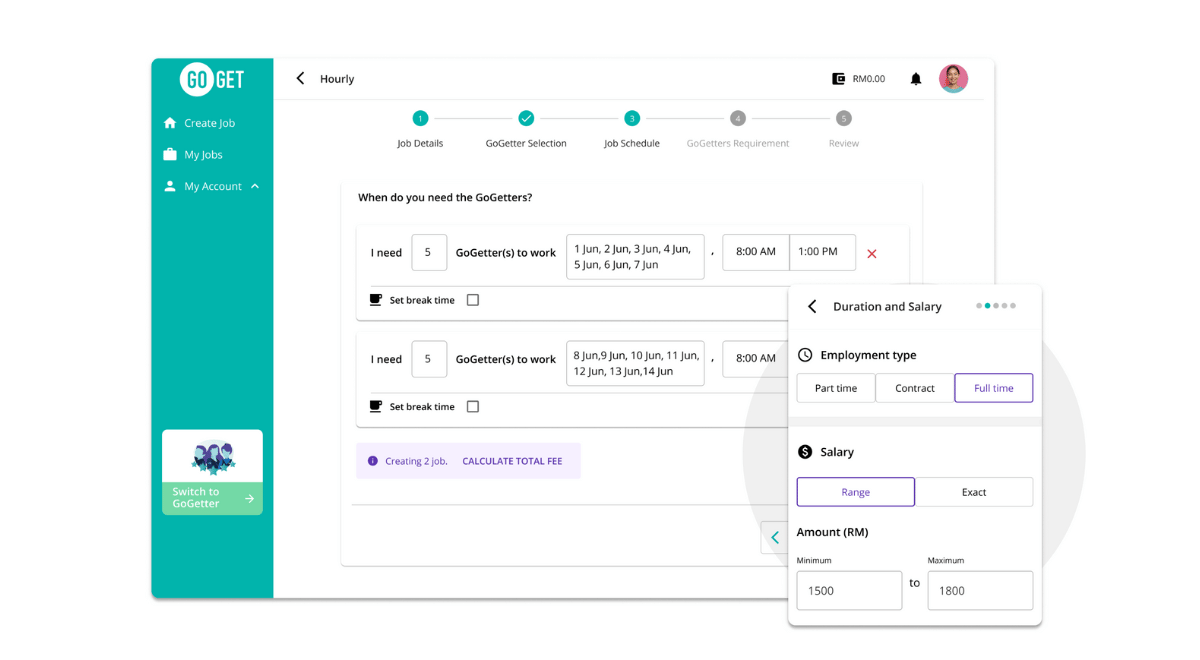
Task: Go back from Duration and Salary
Action: pos(812,307)
